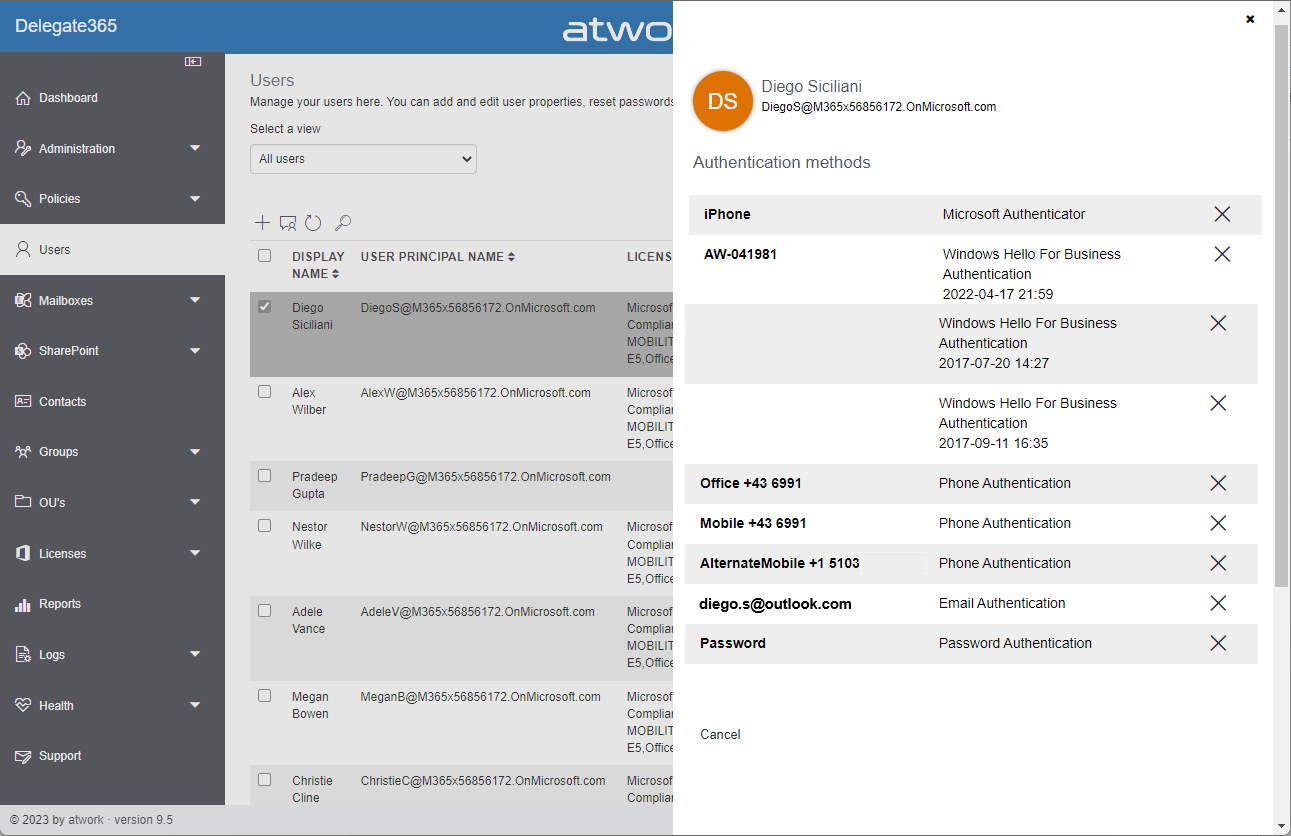Check the Alex Wilber row checkbox
Screen dimensions: 1291x836
pos(265,392)
